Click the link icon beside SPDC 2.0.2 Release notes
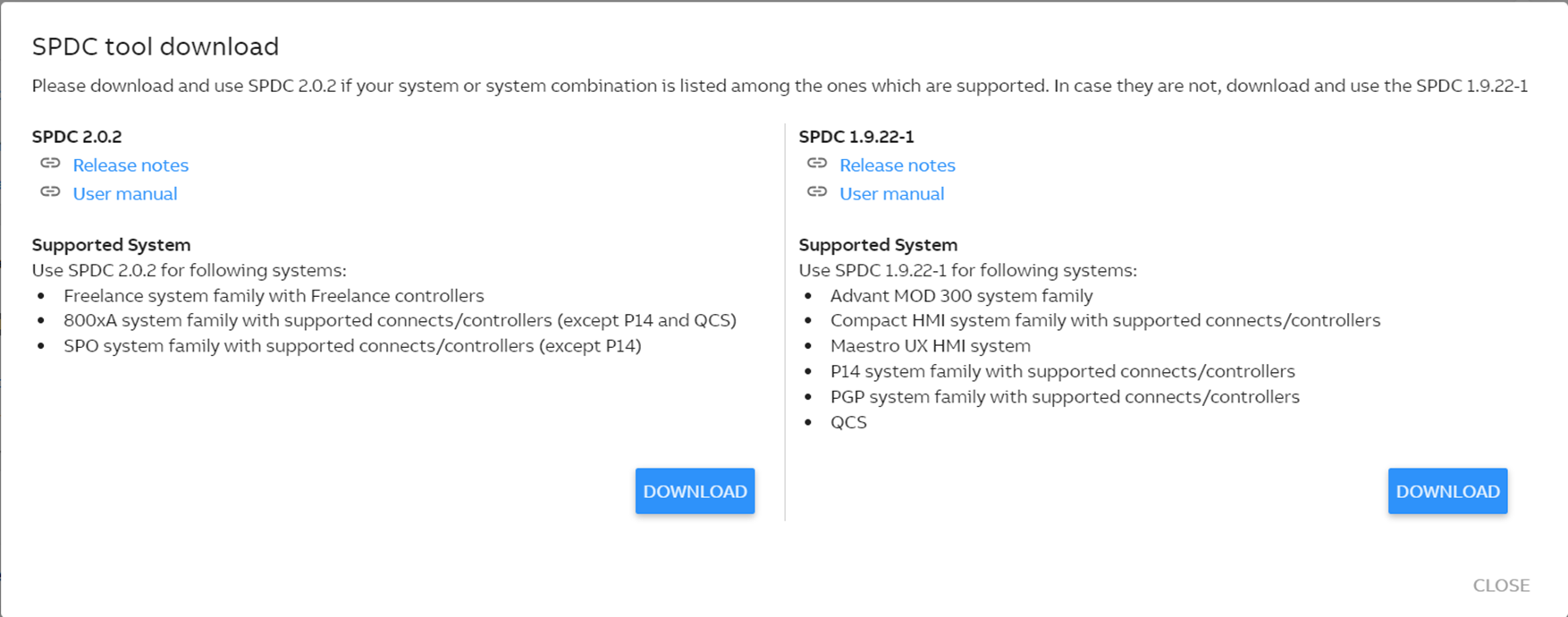The height and width of the screenshot is (617, 1568). point(51,165)
